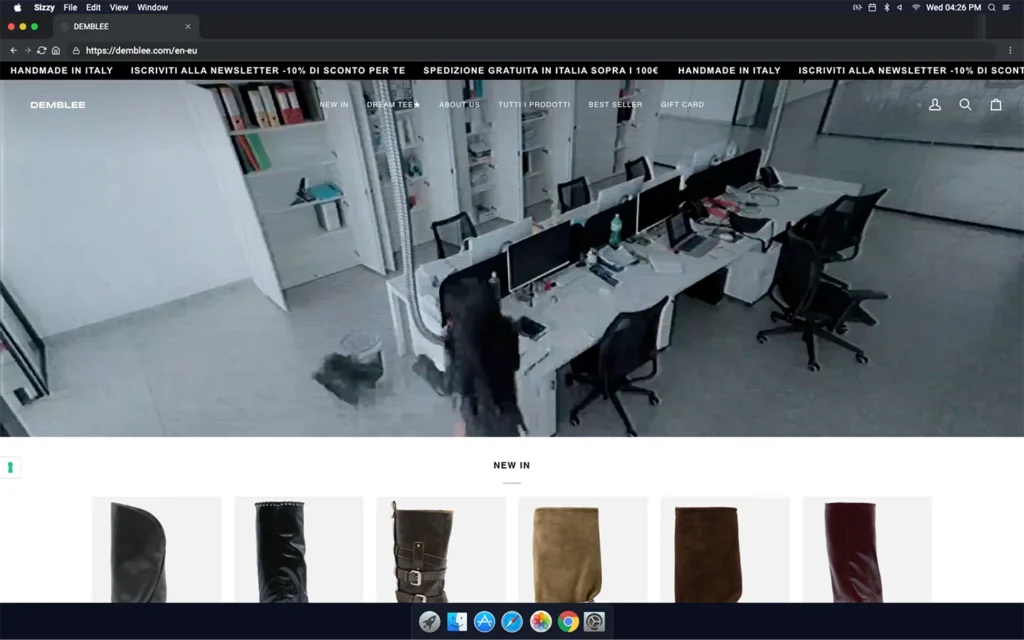Open the account login icon
The image size is (1024, 640).
[935, 104]
